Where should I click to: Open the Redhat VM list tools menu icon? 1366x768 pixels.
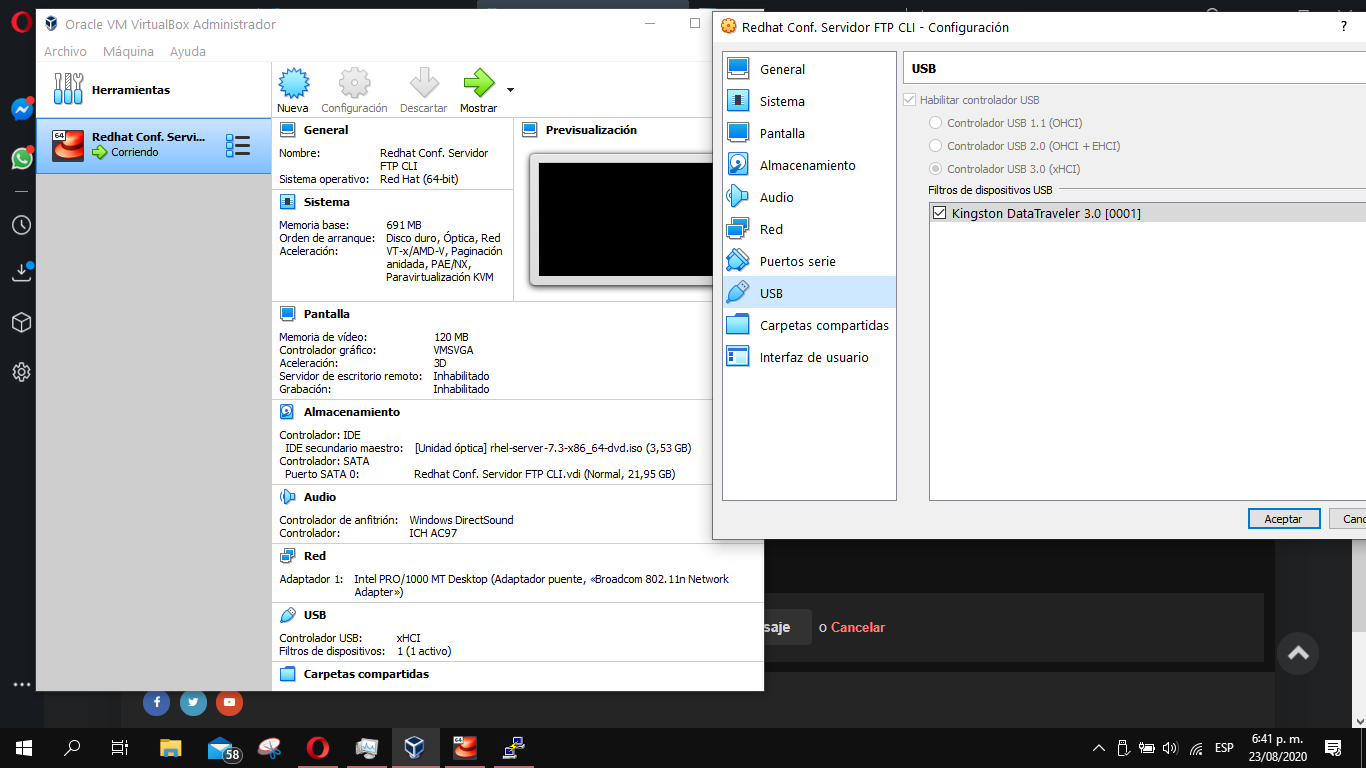pos(237,146)
